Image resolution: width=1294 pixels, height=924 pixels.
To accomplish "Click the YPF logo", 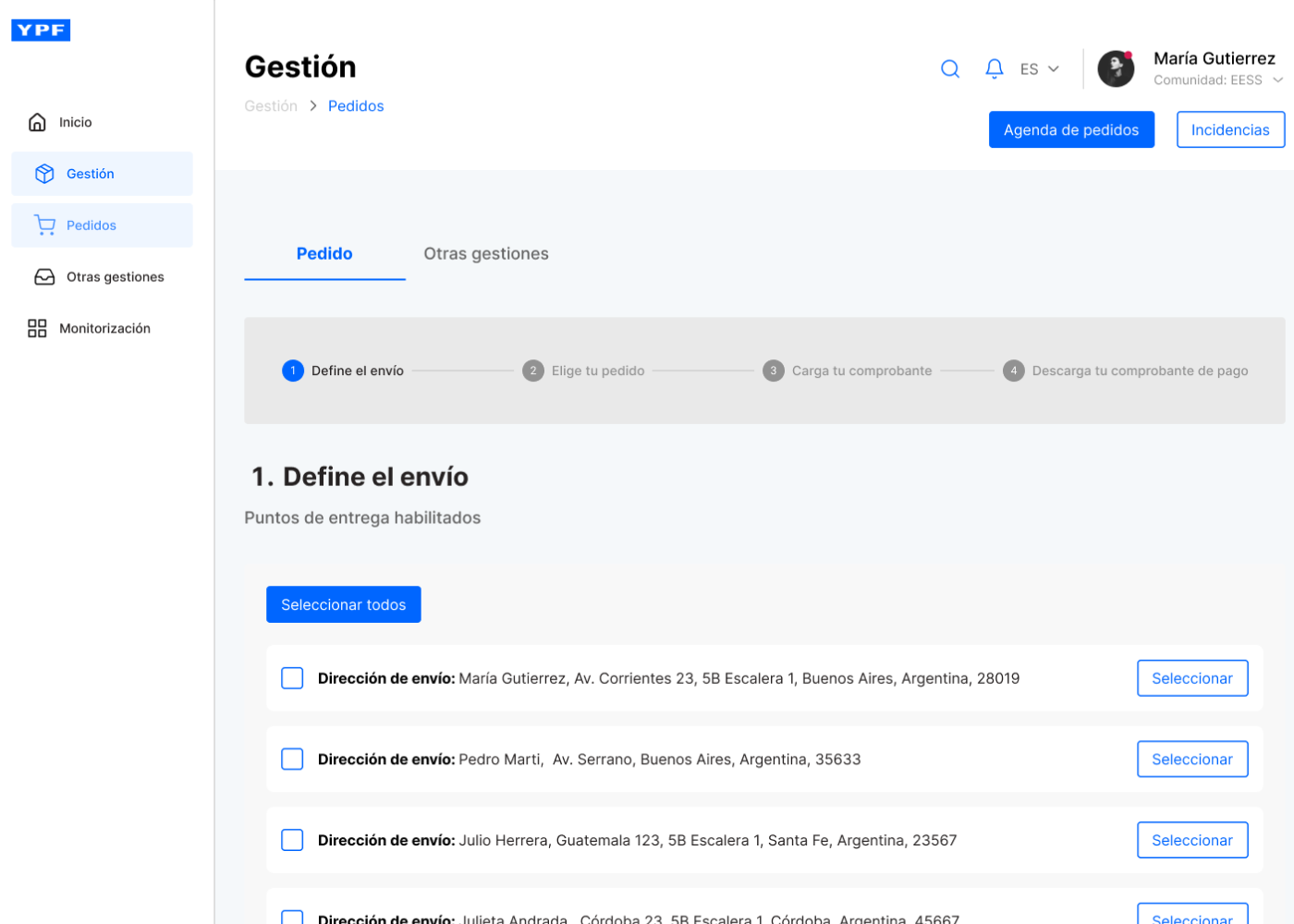I will click(41, 30).
